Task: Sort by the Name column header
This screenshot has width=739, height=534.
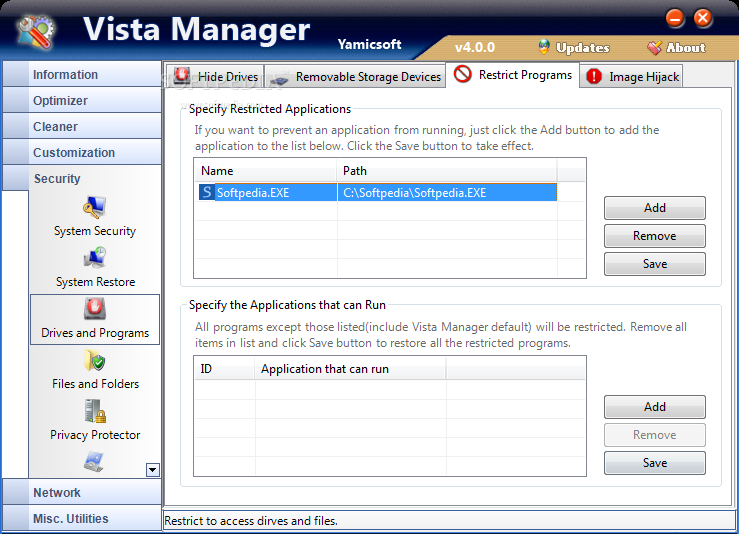Action: click(266, 171)
